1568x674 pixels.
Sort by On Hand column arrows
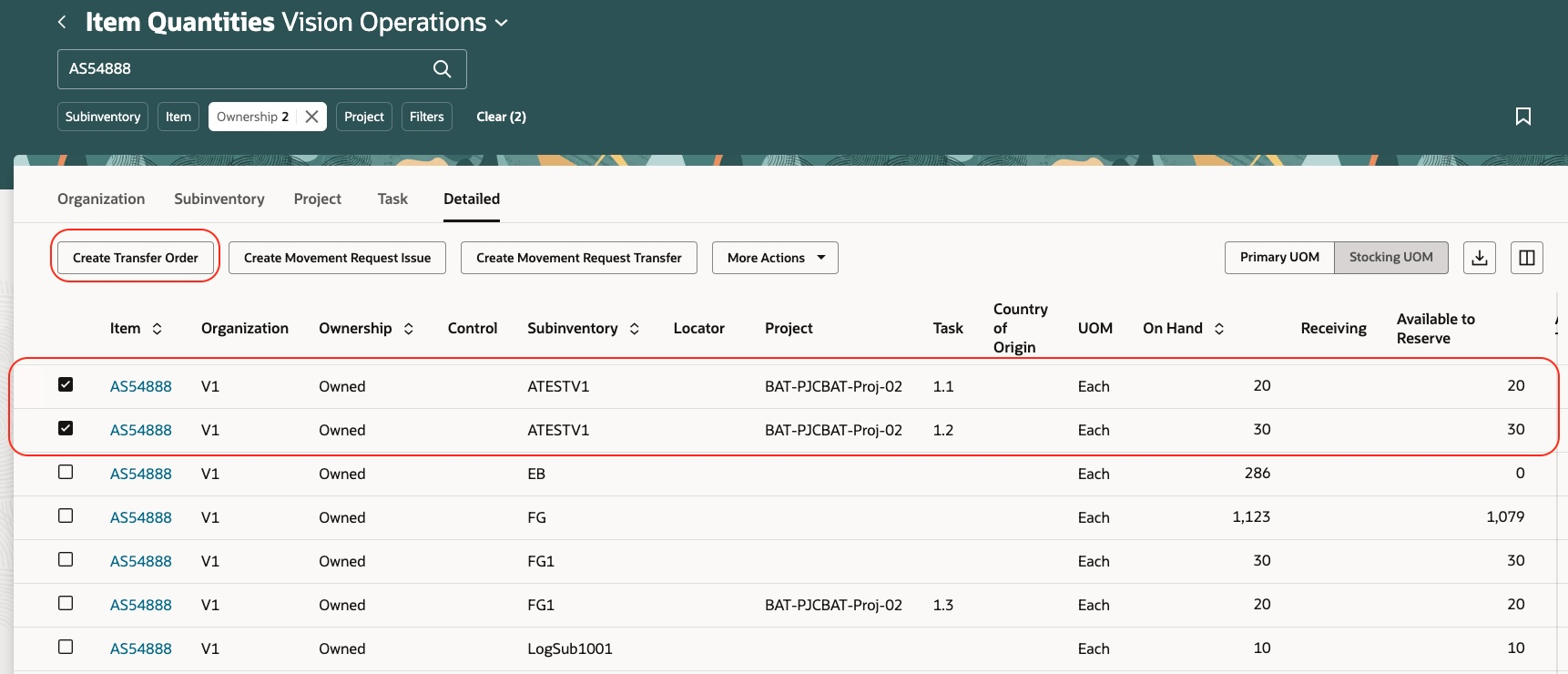1219,329
